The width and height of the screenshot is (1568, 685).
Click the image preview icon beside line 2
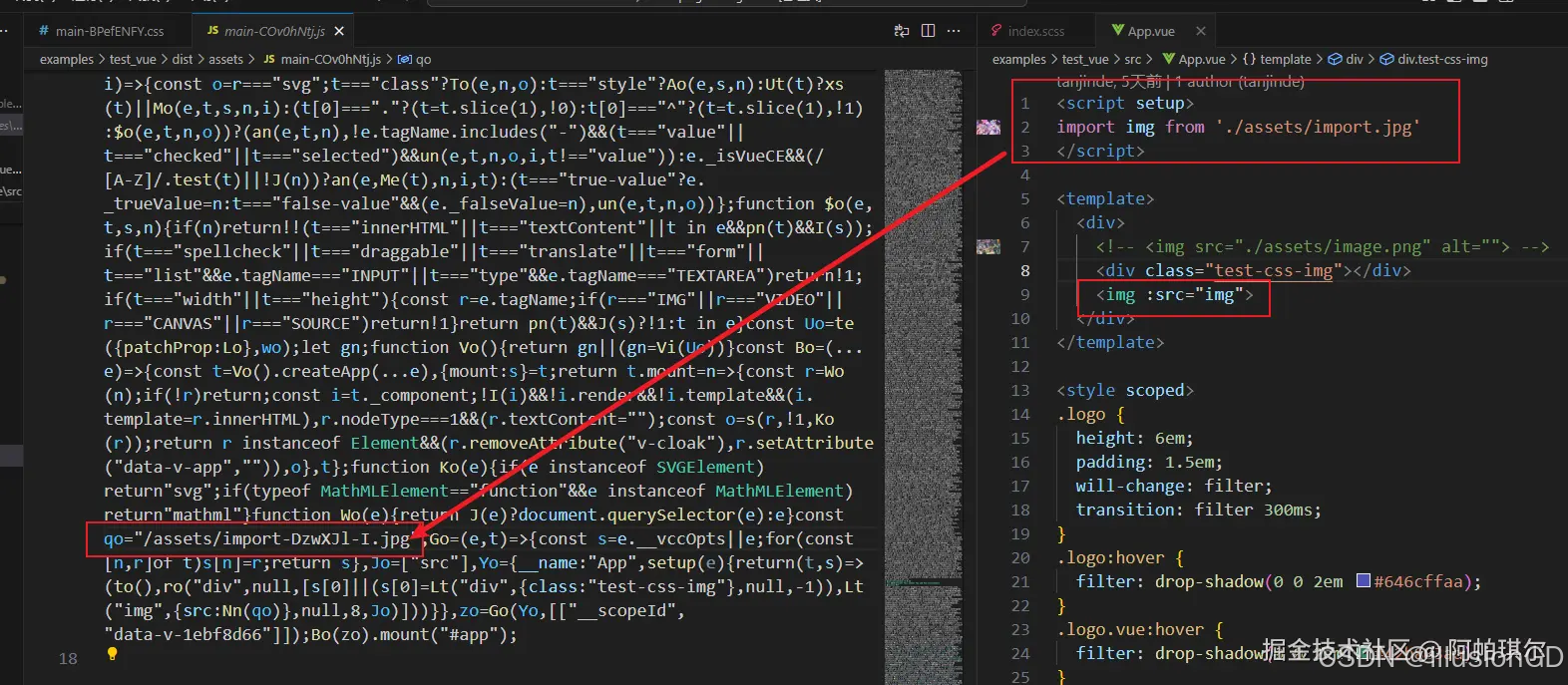(988, 127)
